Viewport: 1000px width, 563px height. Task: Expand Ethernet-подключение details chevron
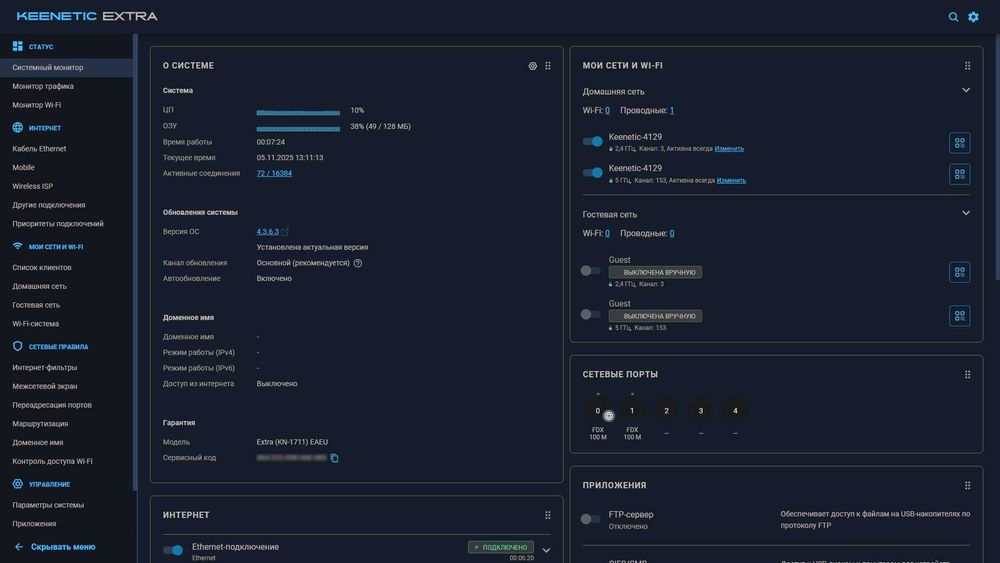(x=546, y=550)
